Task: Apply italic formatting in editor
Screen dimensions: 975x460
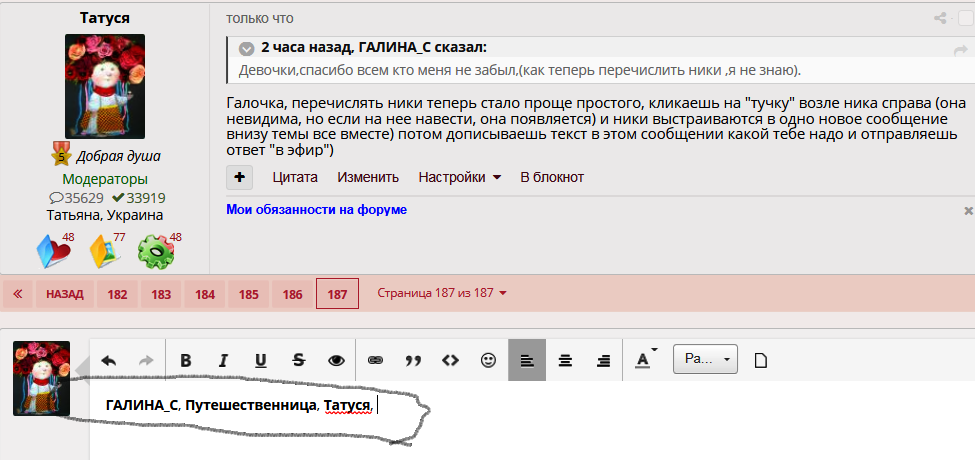Action: click(223, 360)
